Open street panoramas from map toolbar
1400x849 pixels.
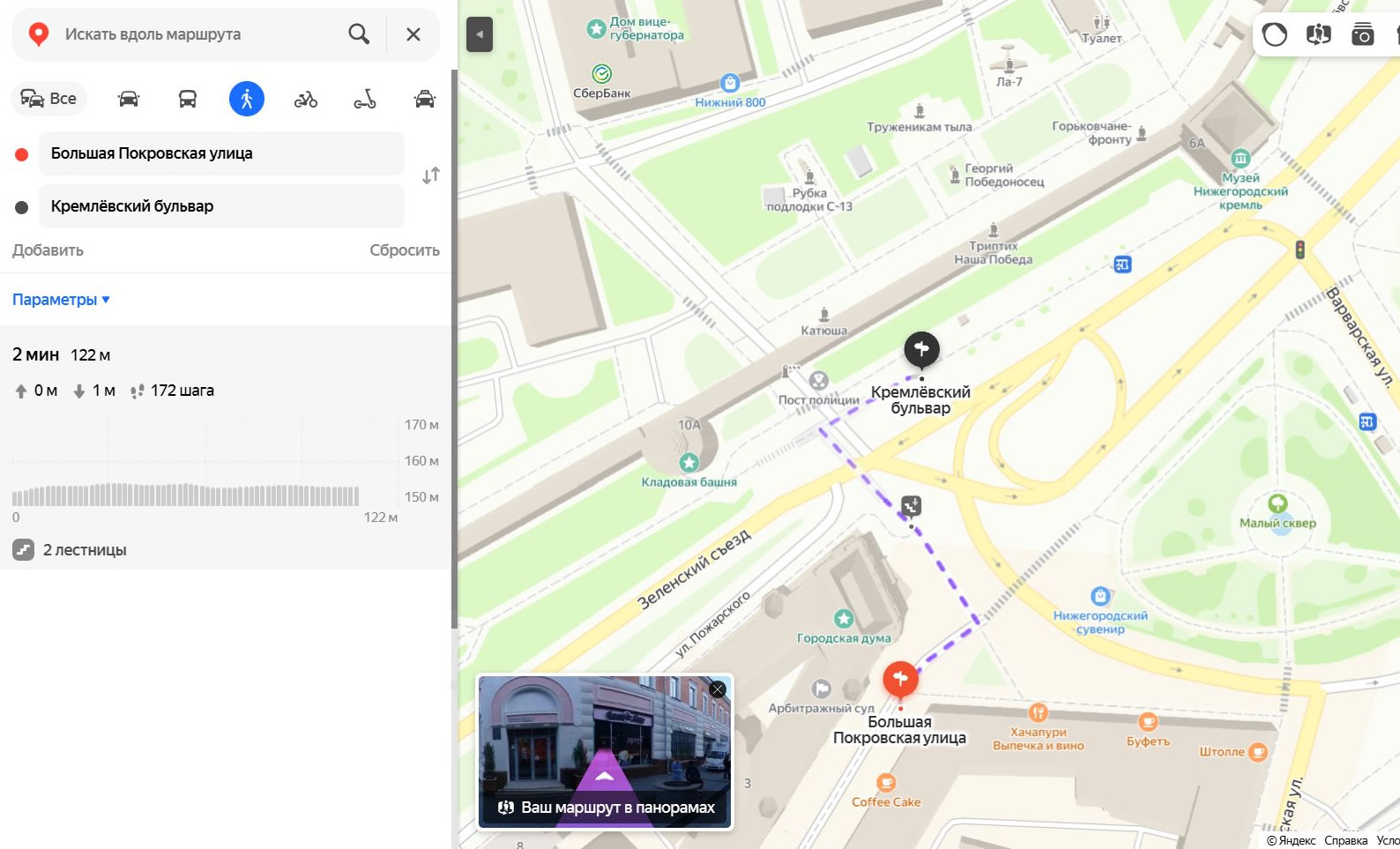click(1319, 34)
